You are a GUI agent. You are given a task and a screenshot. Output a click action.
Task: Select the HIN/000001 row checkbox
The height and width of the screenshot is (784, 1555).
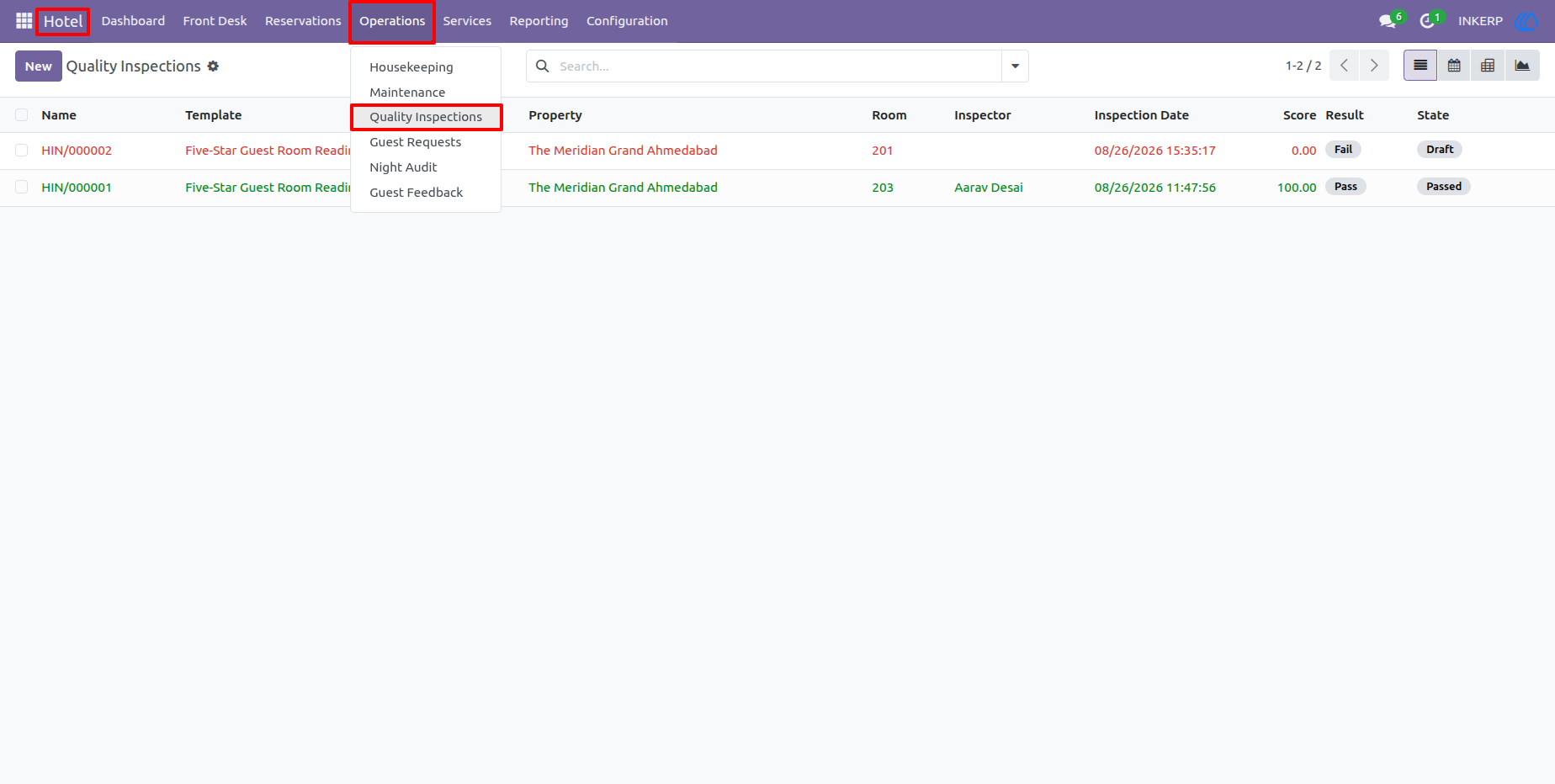(22, 188)
